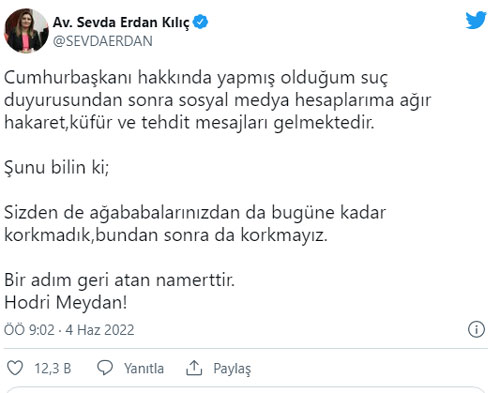Screen dimensions: 500x393
Task: Click the line korkmadık,bundan sonra da korkmayız
Action: point(166,235)
